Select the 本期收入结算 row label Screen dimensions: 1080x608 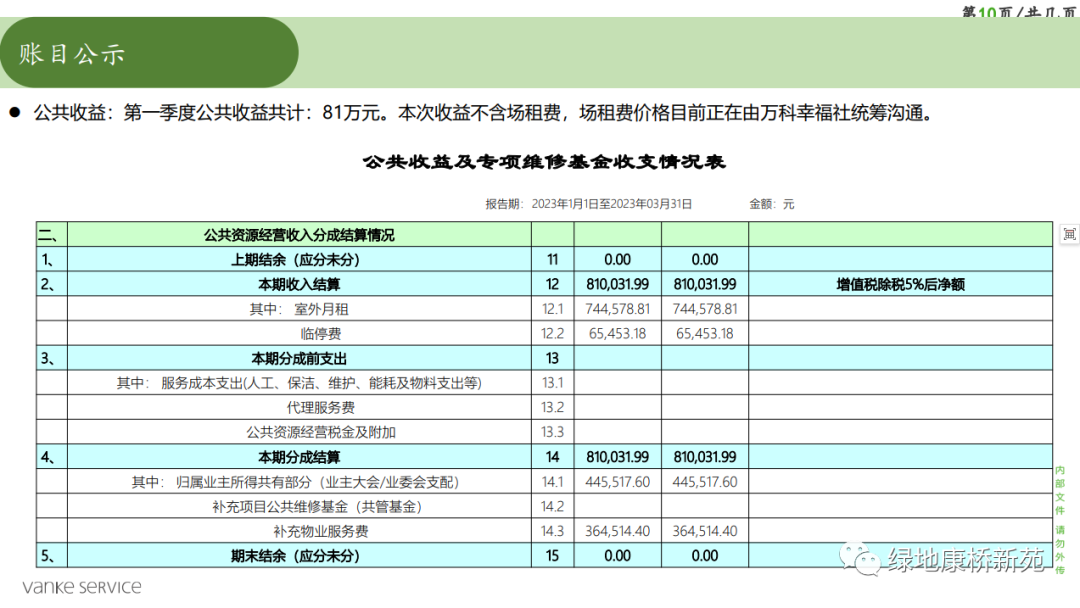pos(299,284)
